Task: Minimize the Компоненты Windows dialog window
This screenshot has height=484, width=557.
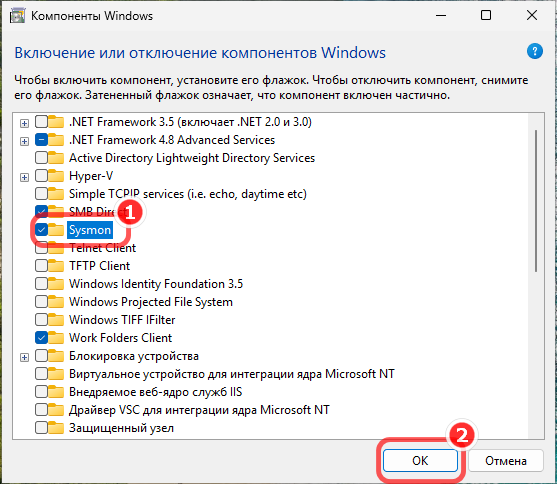Action: pos(441,15)
